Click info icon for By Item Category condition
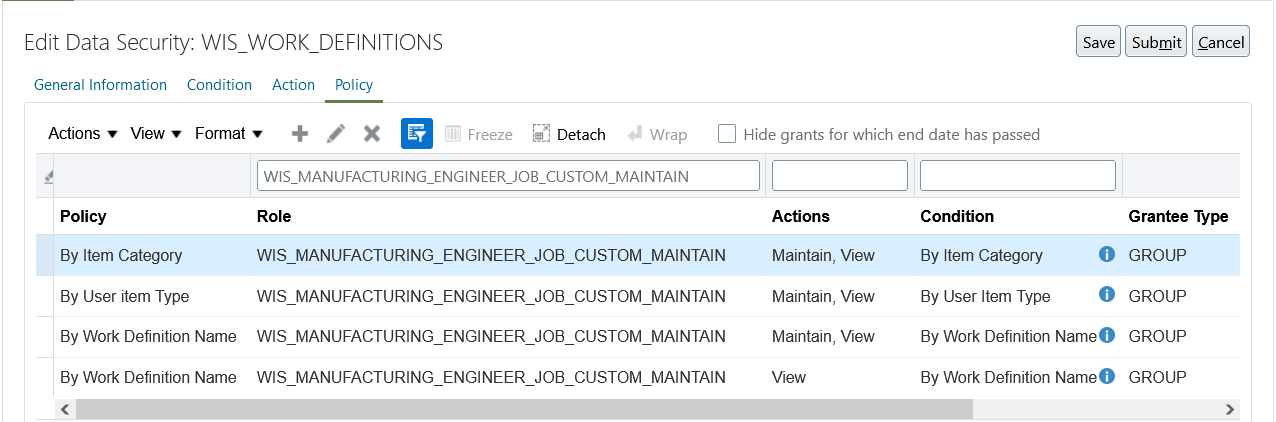The image size is (1276, 422). pyautogui.click(x=1106, y=255)
